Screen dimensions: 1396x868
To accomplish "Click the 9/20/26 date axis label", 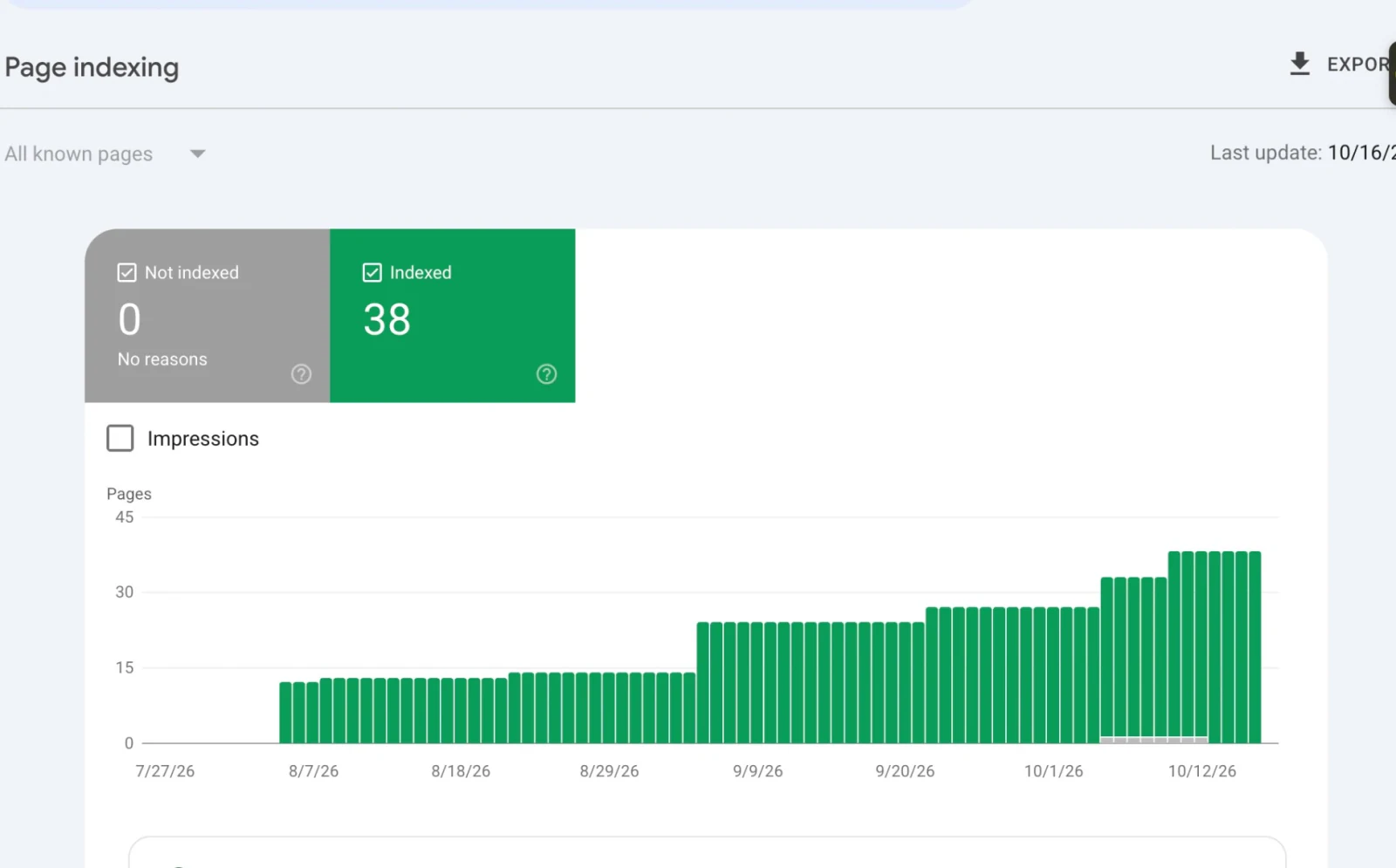I will (x=905, y=771).
